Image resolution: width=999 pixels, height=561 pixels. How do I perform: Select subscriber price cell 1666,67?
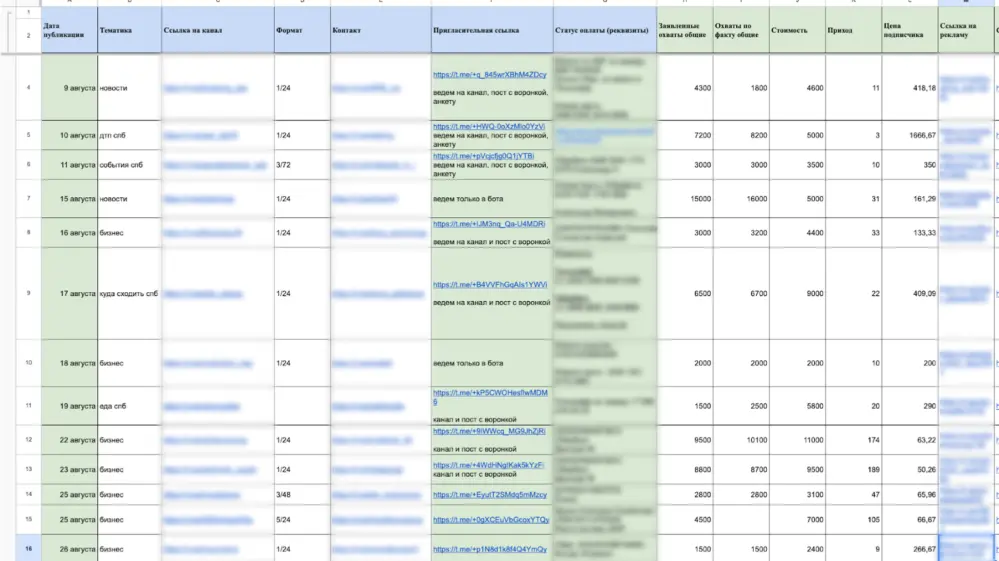coord(910,136)
